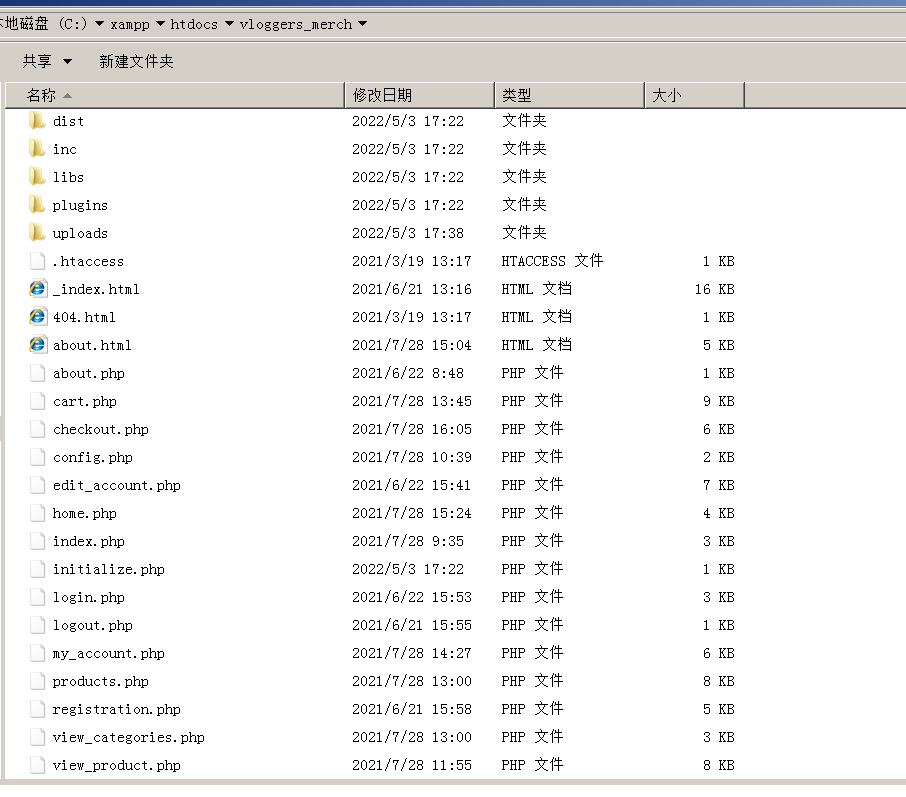Click the cart.php file icon
The image size is (906, 797).
click(x=37, y=401)
